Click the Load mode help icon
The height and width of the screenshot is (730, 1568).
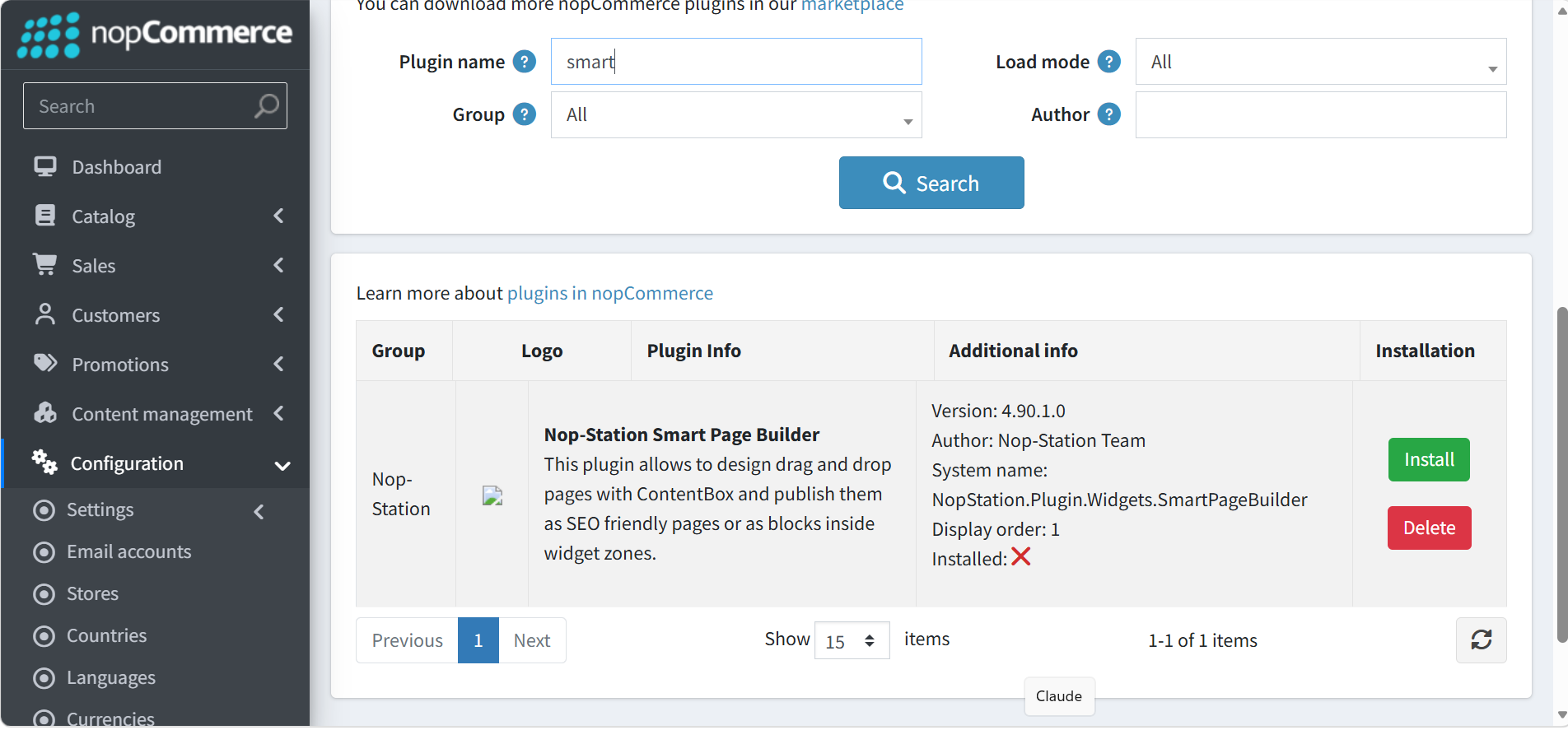[1109, 62]
